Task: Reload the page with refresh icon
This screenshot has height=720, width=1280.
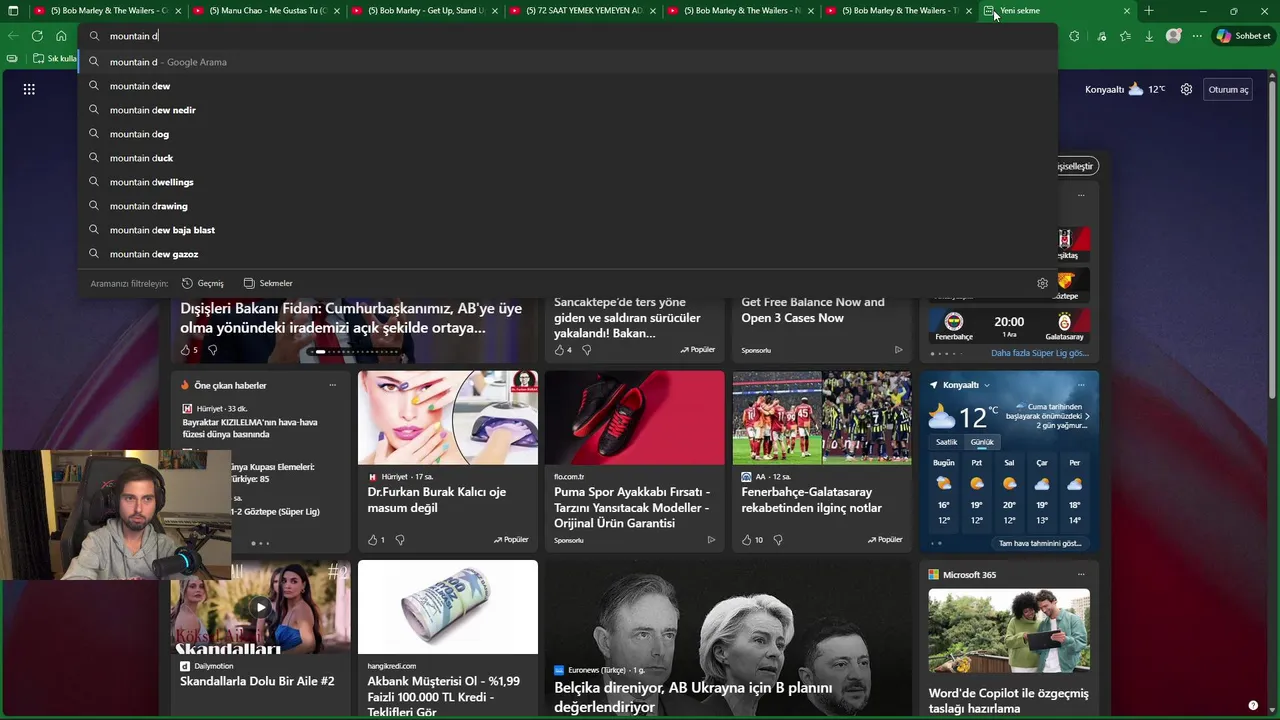Action: (37, 36)
